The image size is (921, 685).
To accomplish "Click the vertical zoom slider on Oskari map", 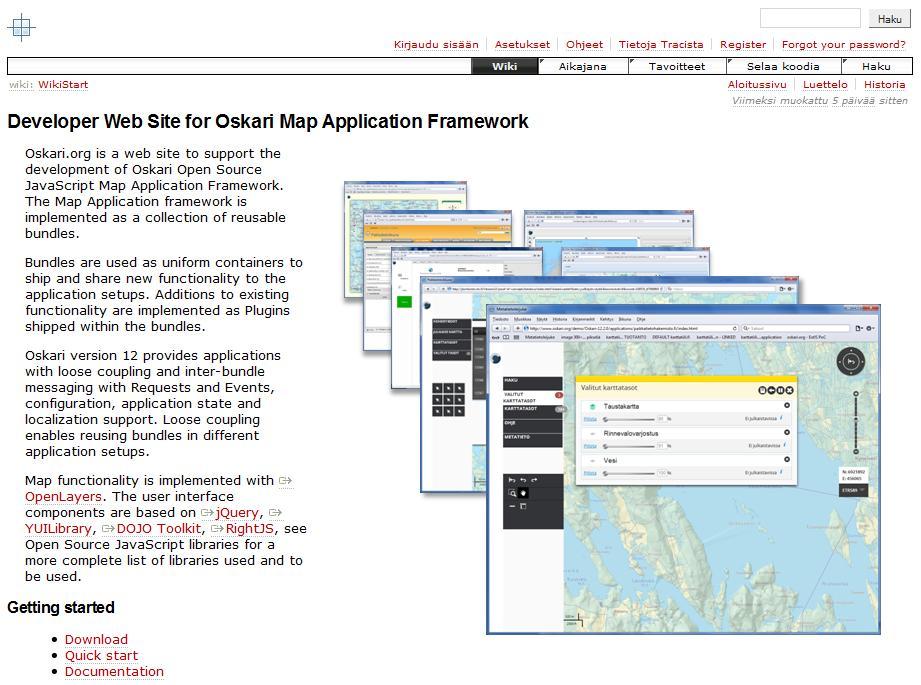I will click(x=856, y=422).
